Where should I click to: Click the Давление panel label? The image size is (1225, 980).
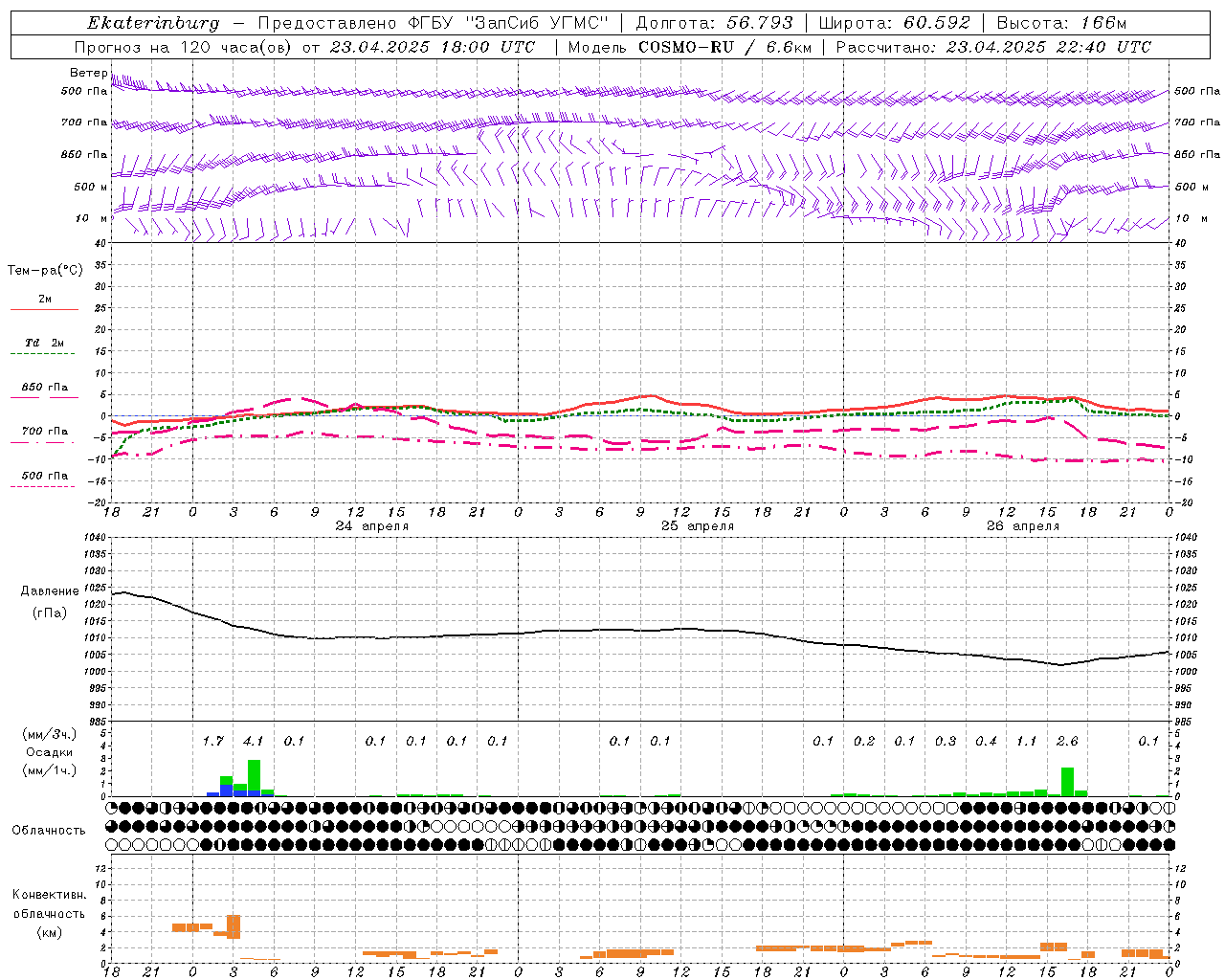pos(50,591)
